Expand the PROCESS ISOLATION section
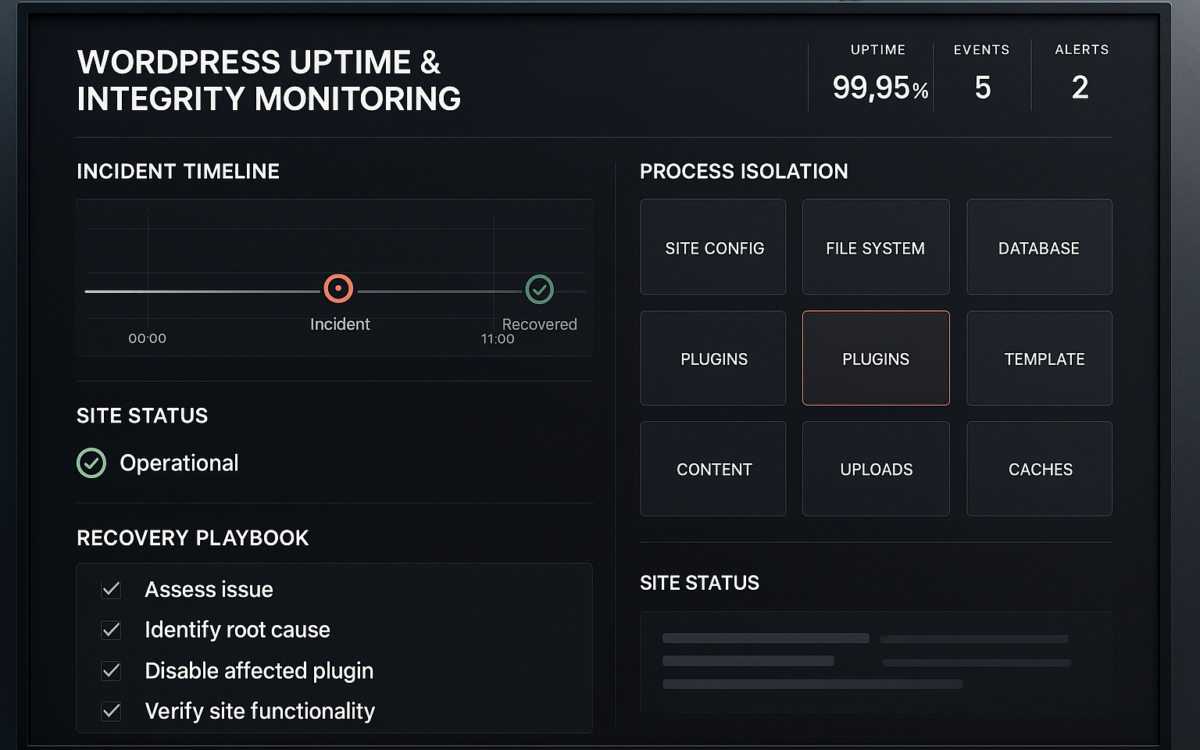The height and width of the screenshot is (750, 1200). pyautogui.click(x=744, y=171)
